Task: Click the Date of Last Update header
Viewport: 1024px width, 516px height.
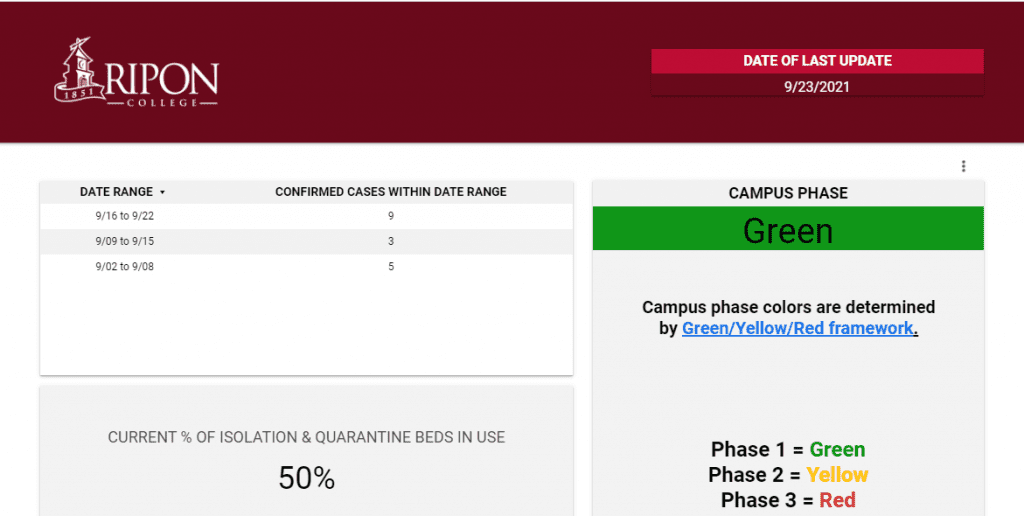Action: [x=817, y=61]
